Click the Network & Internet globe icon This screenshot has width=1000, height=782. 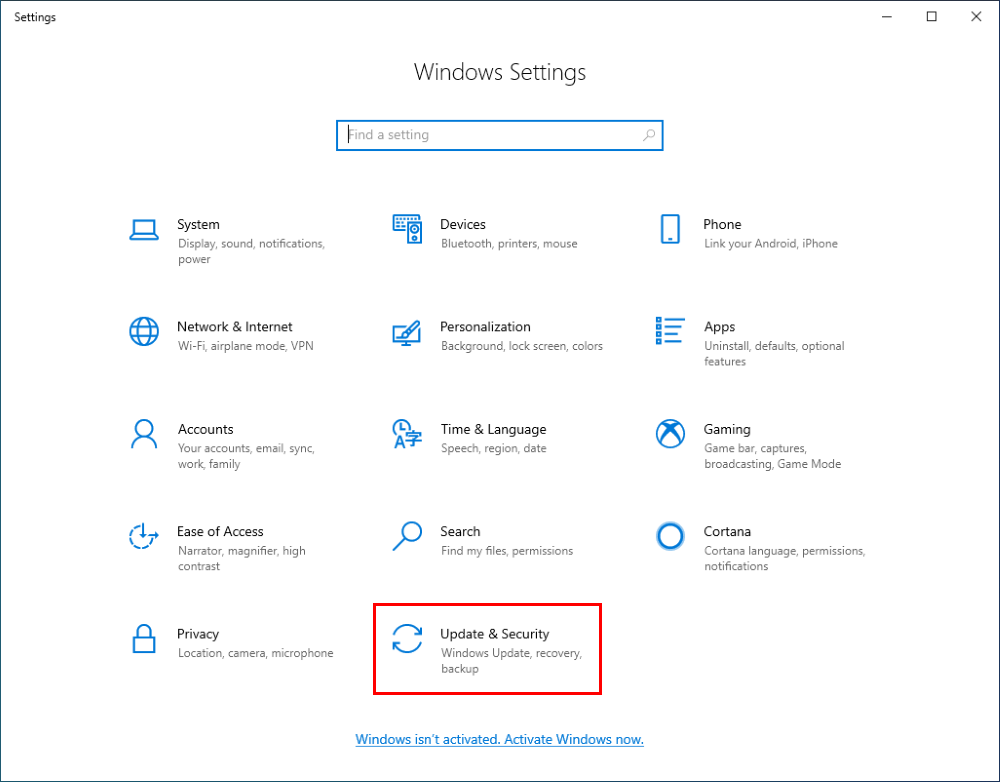pos(144,331)
